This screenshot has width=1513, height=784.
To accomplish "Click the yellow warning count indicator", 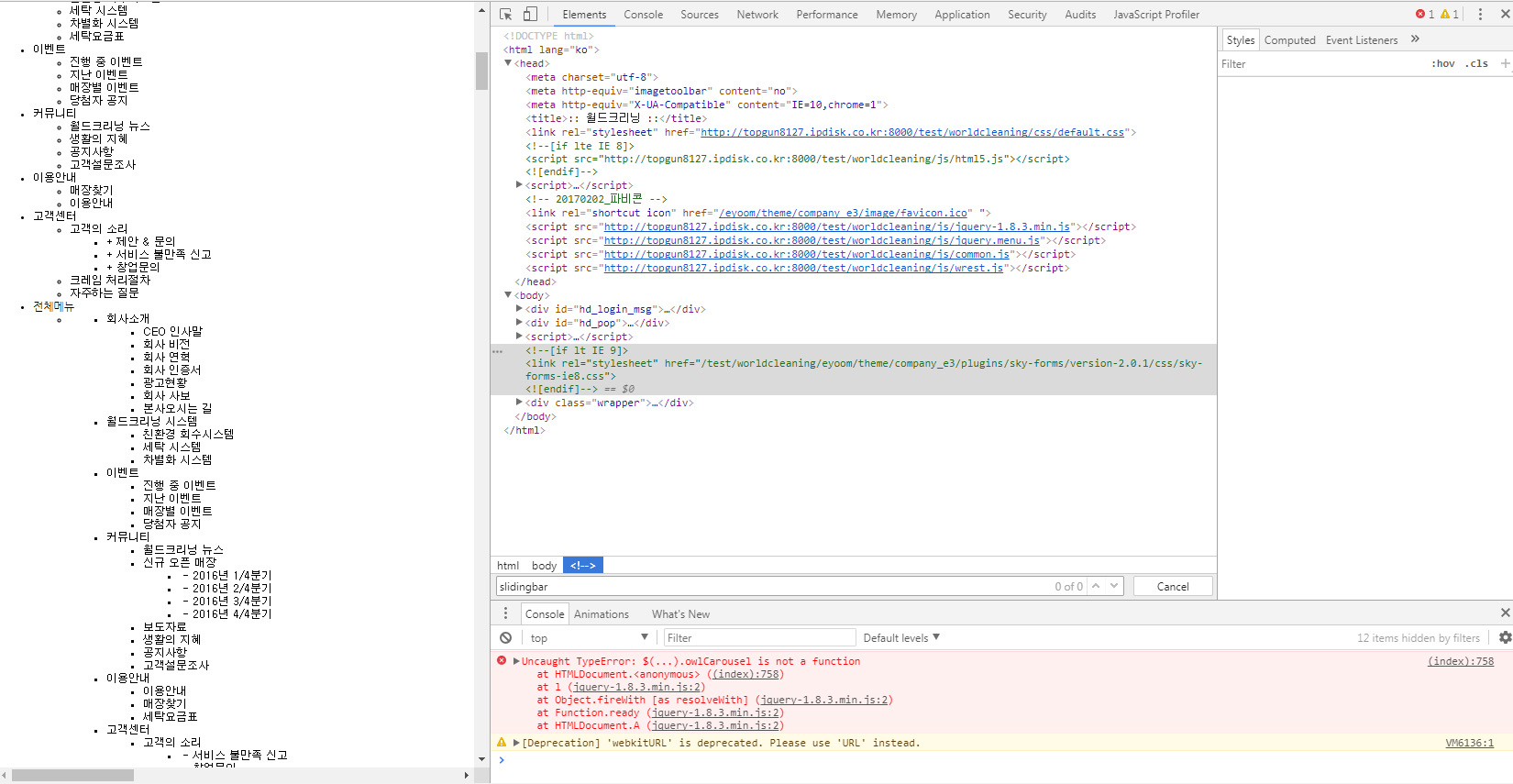I will (x=1450, y=15).
